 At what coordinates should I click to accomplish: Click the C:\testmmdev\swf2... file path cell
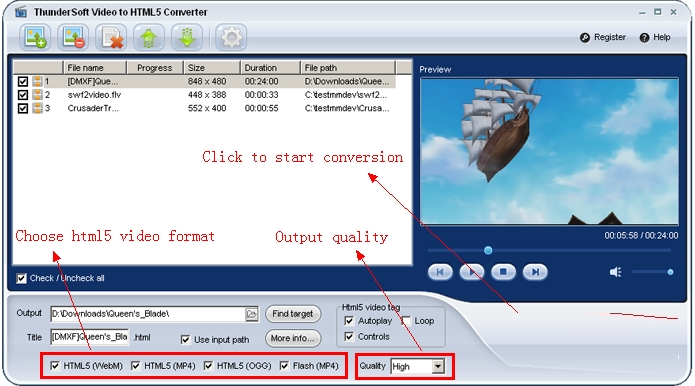(x=346, y=95)
